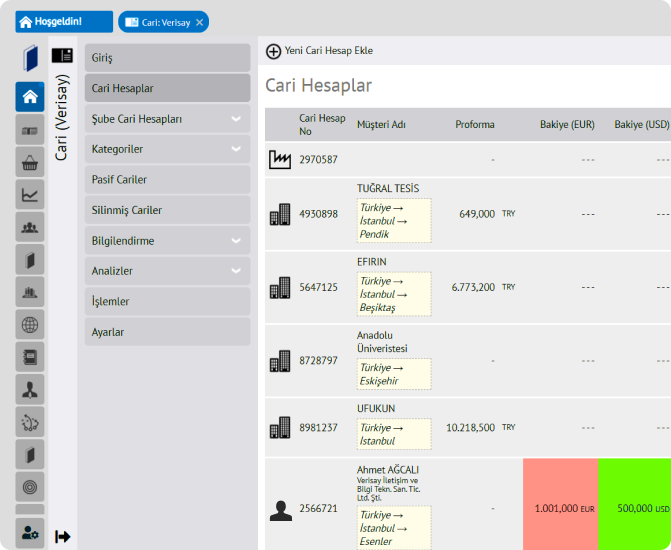Screen dimensions: 671x550
Task: Click customer name Anadolu Üniversitesi
Action: 382,342
